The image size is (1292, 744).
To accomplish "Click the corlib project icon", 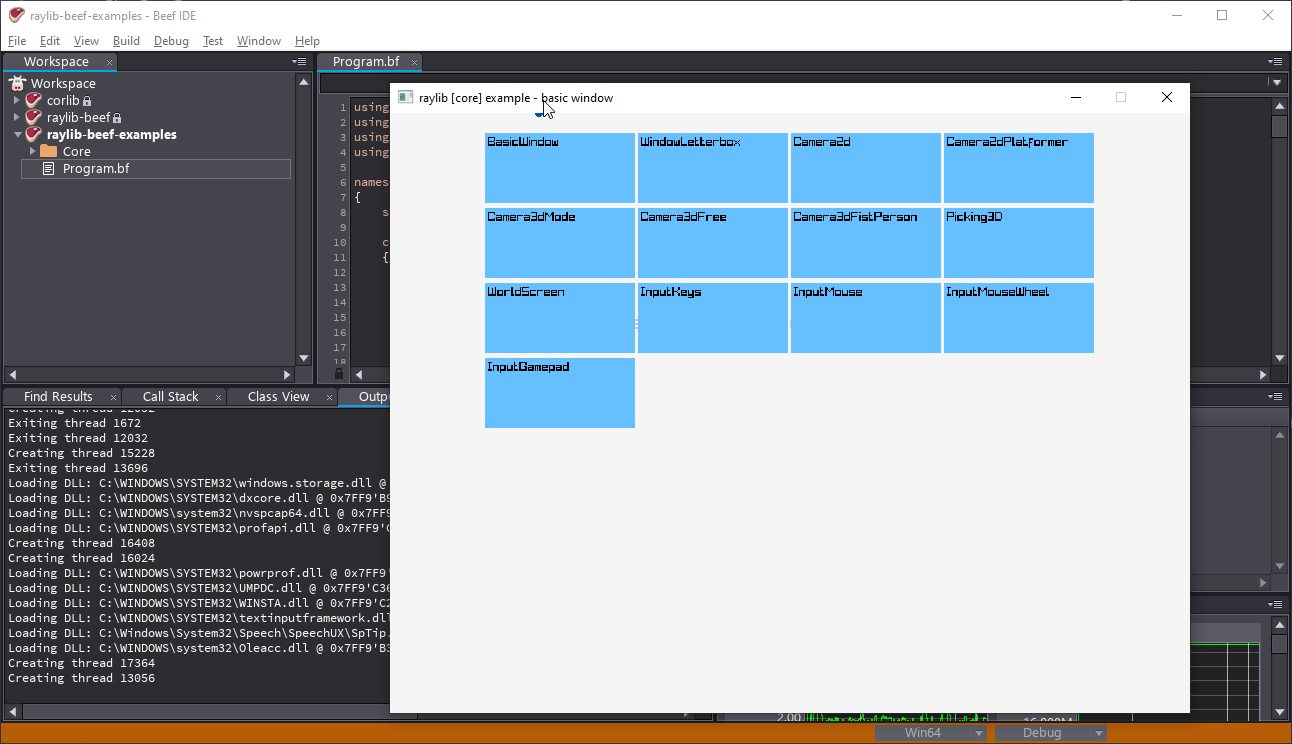I will point(34,100).
